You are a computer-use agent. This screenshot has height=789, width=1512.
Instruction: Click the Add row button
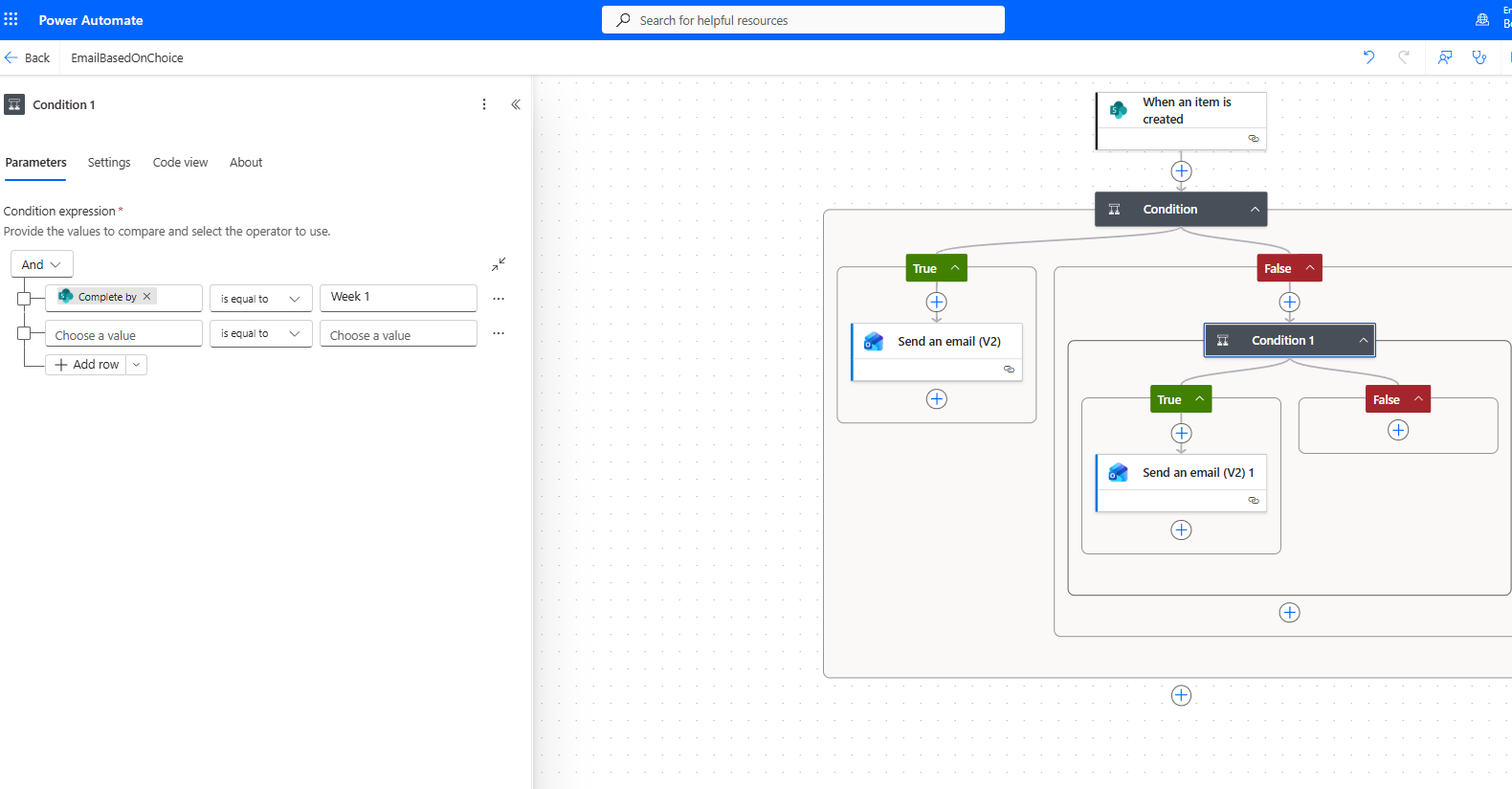pos(87,365)
